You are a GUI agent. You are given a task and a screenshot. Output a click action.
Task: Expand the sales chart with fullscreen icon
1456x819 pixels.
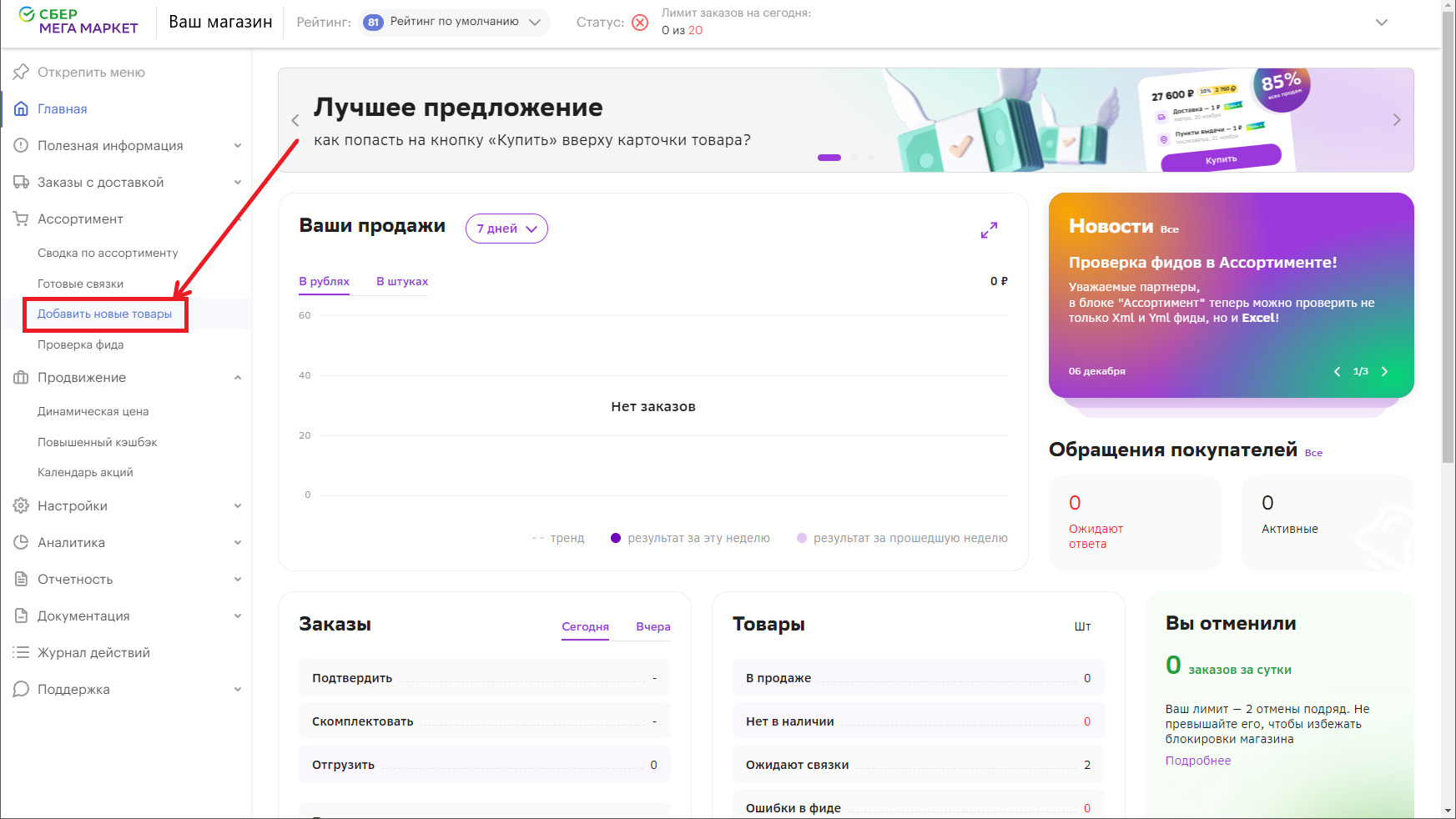tap(989, 230)
